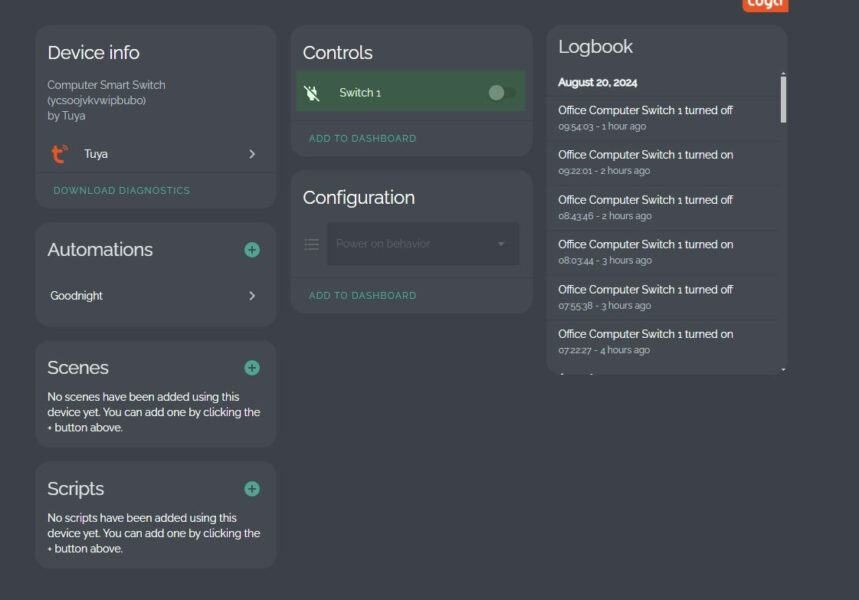The image size is (859, 600).
Task: Select the Tuya integration row
Action: [150, 154]
